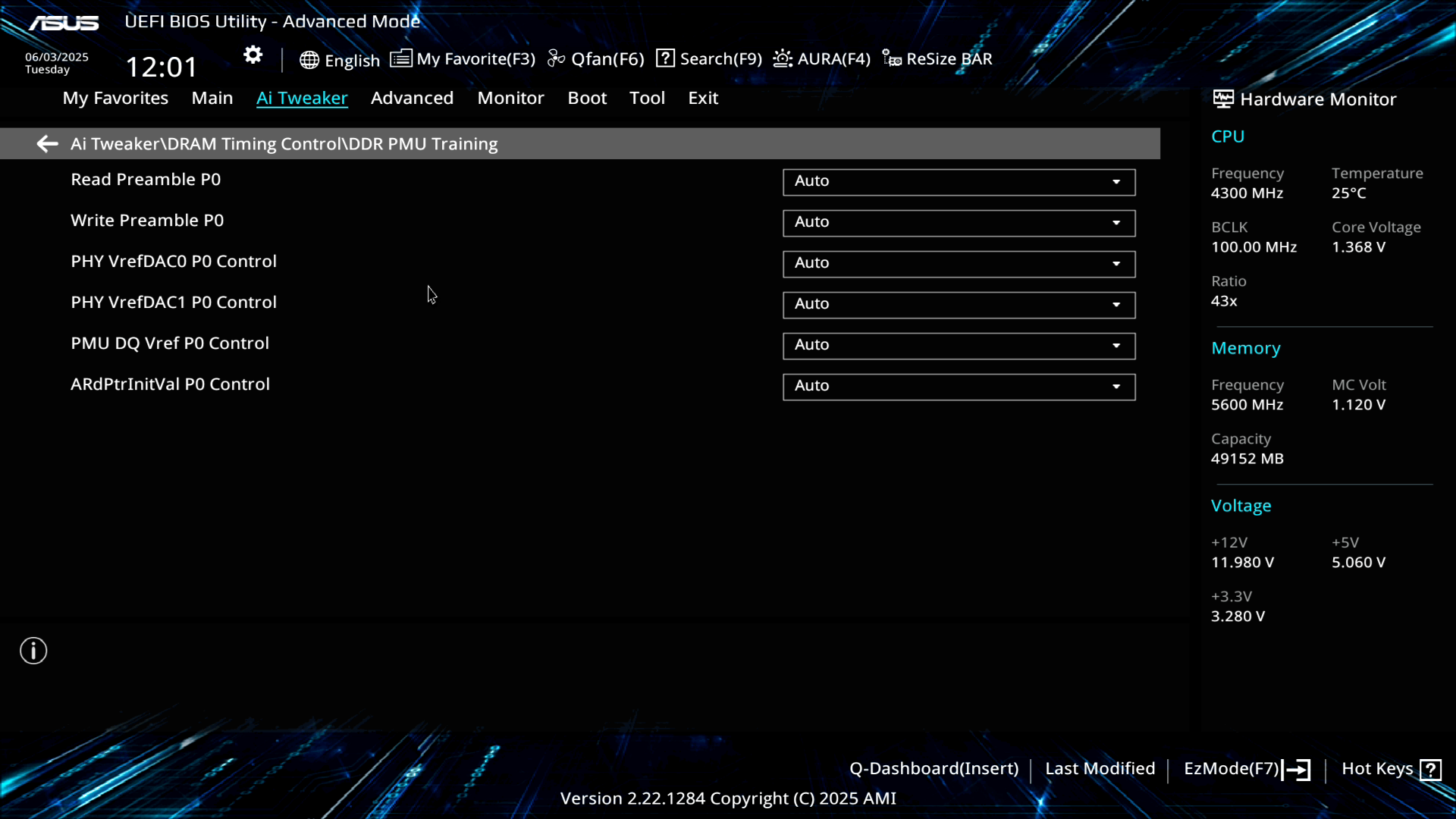Open Last Modified settings list

click(1100, 769)
